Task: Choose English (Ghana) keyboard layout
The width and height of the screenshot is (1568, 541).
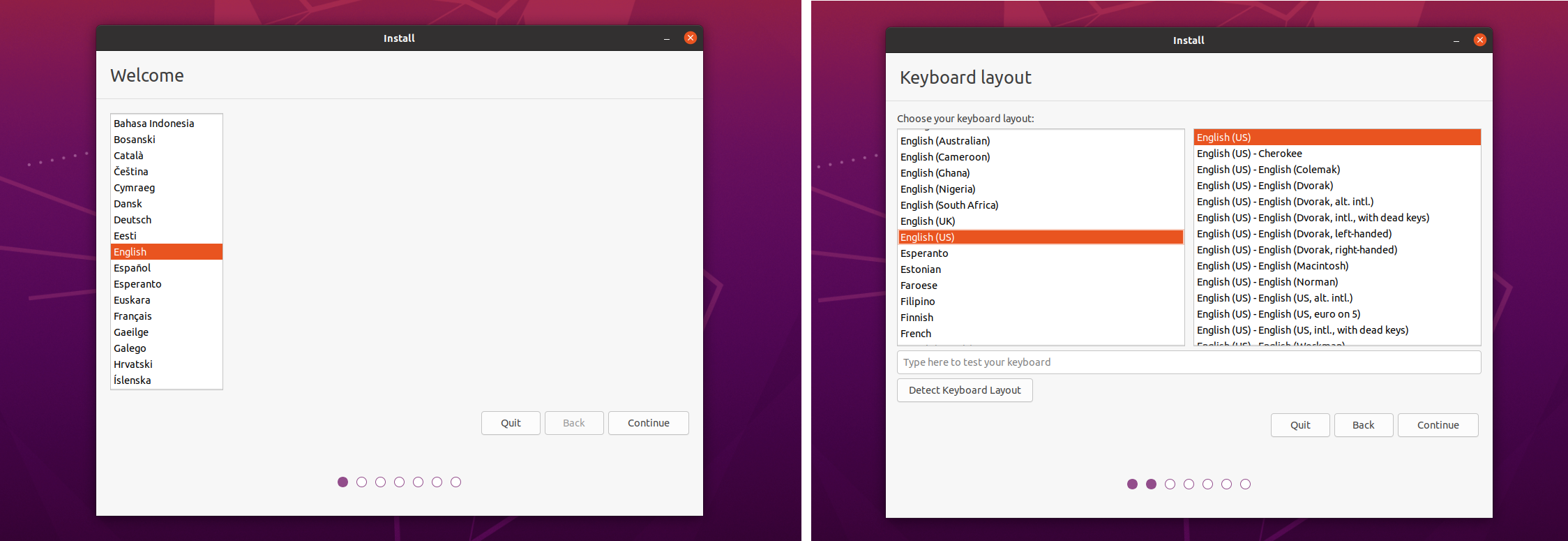Action: [x=1041, y=173]
